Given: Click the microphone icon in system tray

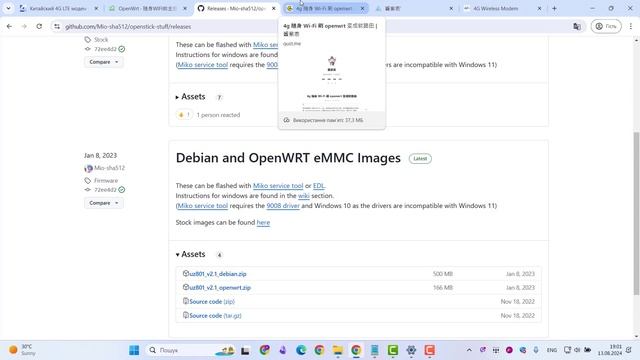Looking at the screenshot, I should [536, 350].
